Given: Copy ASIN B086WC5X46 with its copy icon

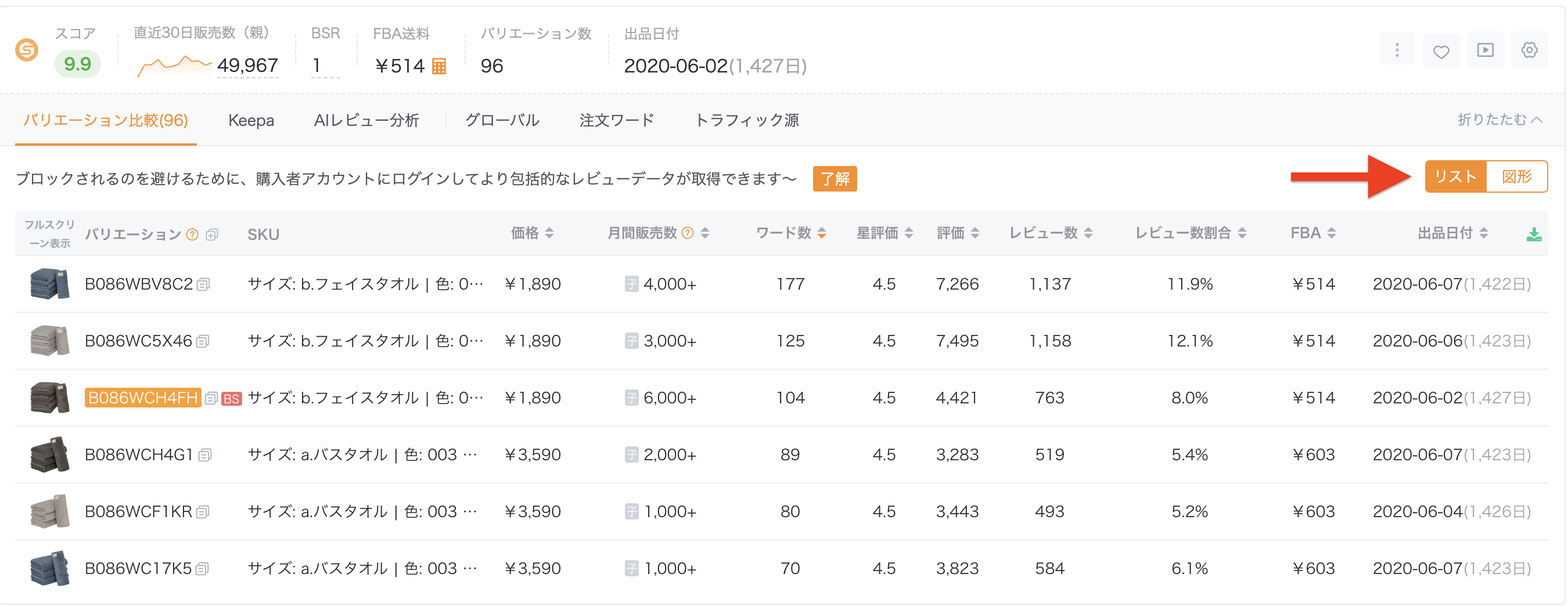Looking at the screenshot, I should click(203, 341).
